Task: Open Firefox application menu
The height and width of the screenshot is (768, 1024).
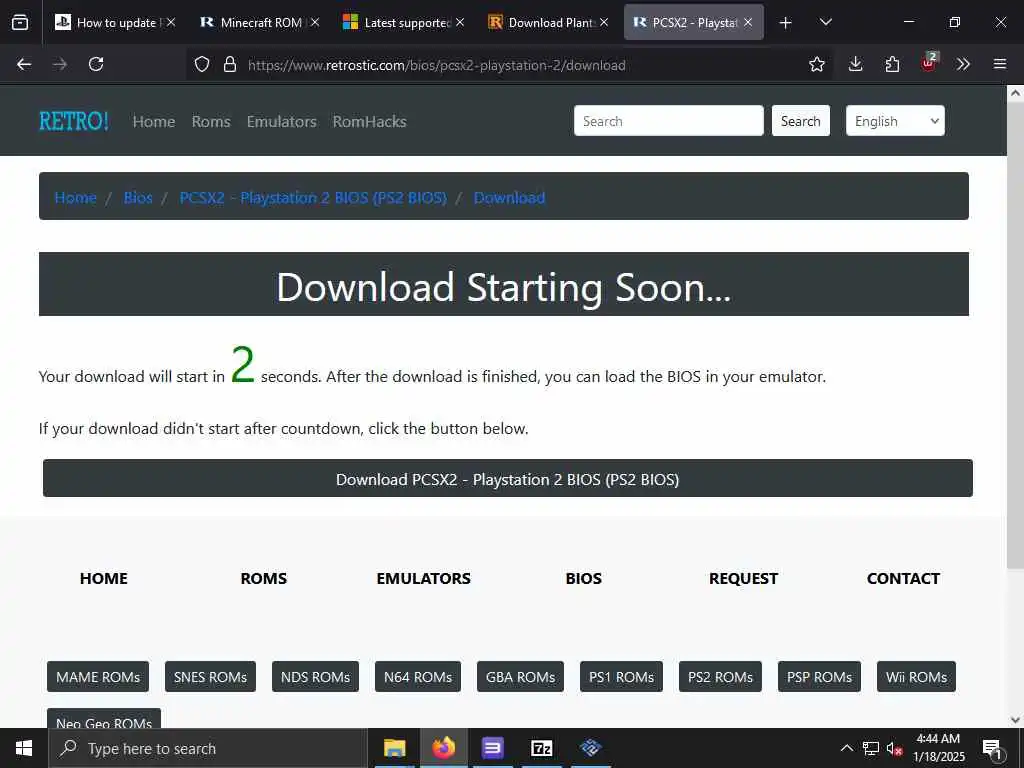Action: tap(1000, 64)
